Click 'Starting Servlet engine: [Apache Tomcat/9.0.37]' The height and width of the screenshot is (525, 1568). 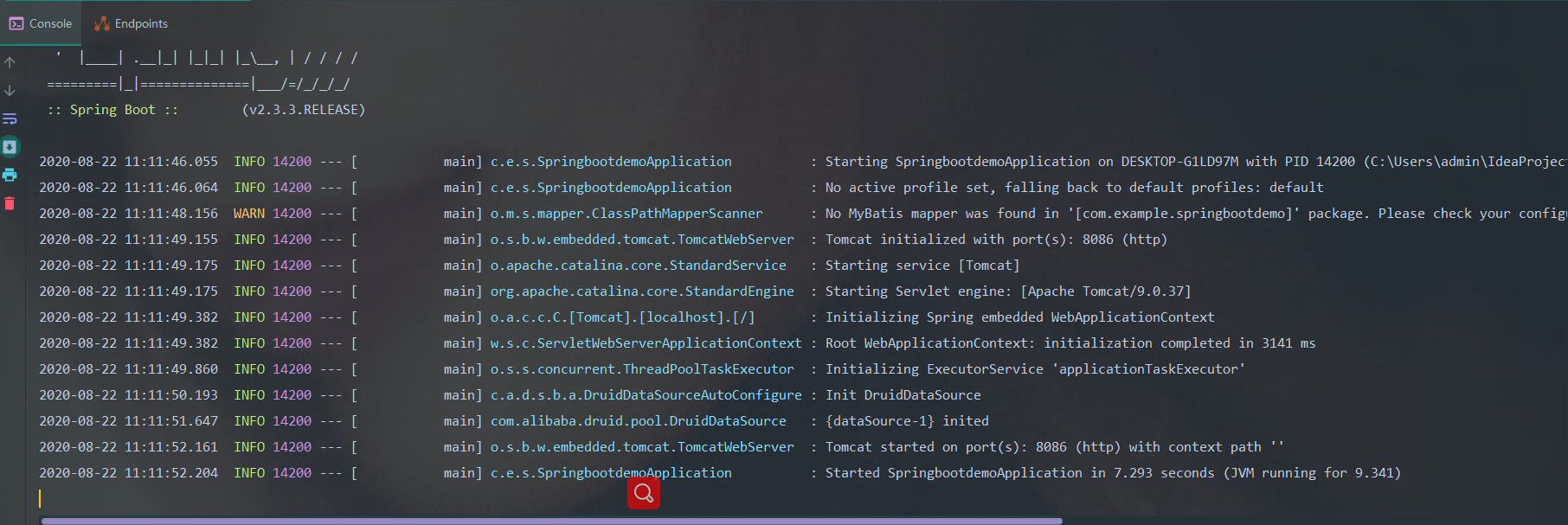[x=1008, y=291]
